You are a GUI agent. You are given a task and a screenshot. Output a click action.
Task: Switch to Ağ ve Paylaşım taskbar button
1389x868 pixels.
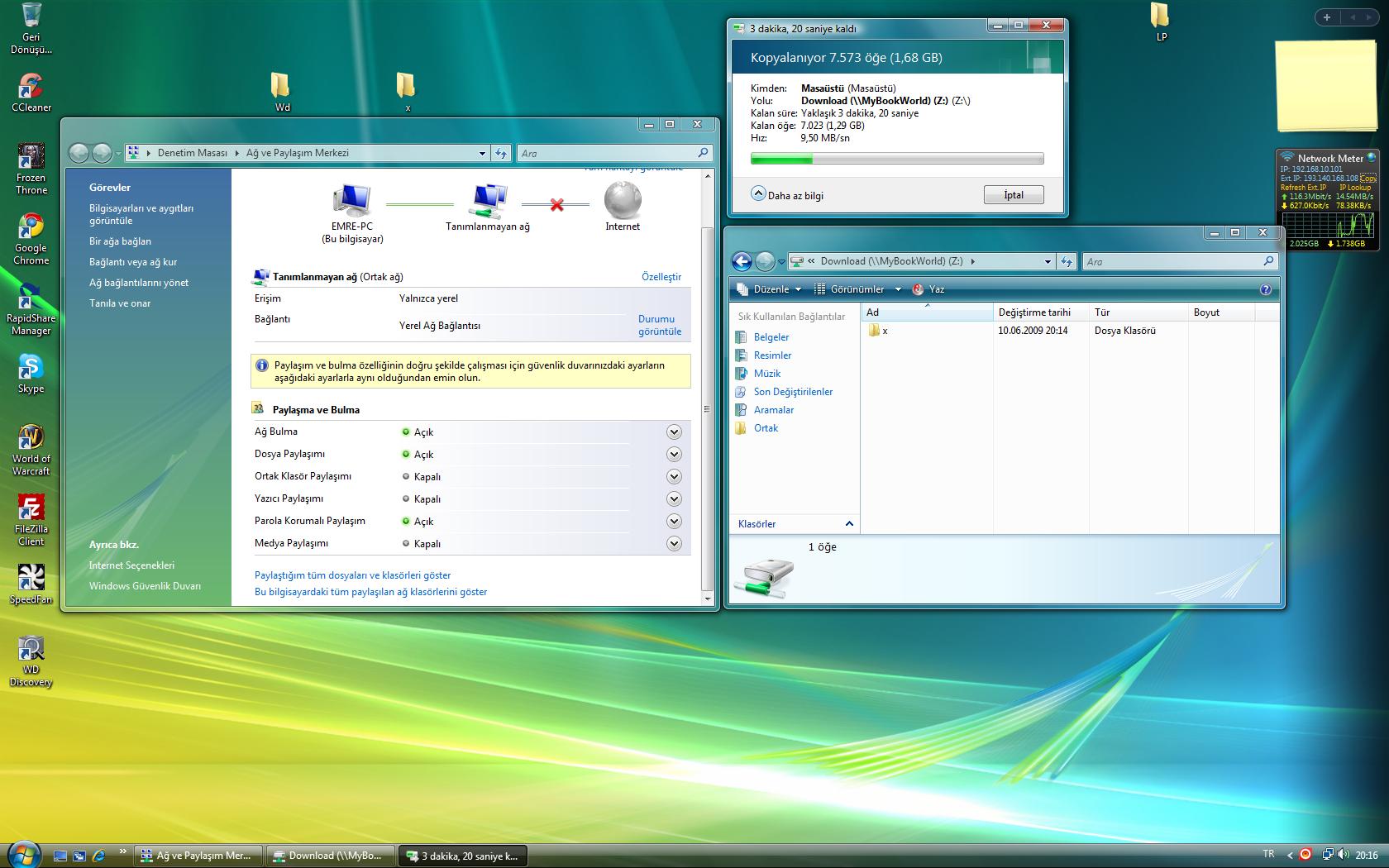(198, 856)
